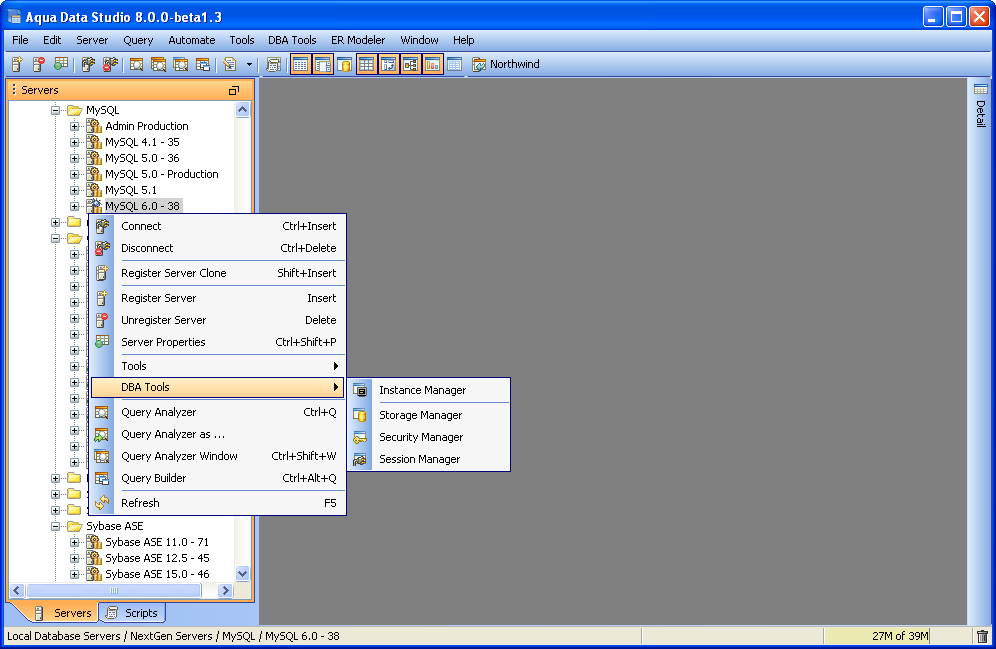
Task: Open the Tools submenu in the context menu
Action: point(218,366)
